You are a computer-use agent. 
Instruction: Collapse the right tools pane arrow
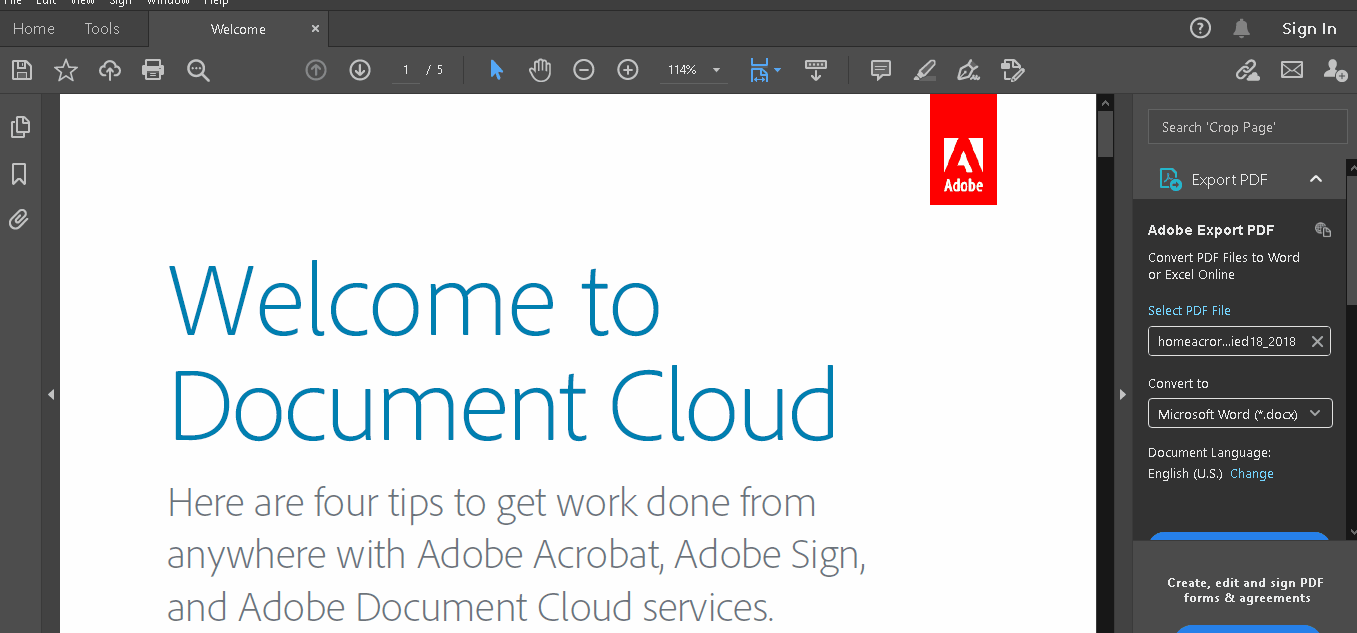click(1122, 395)
